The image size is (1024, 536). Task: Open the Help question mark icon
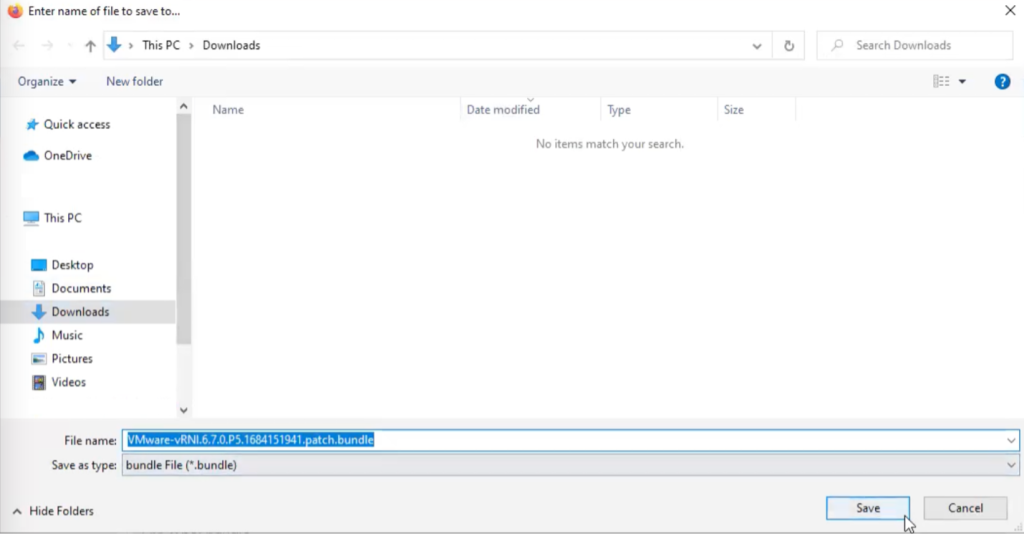[x=1002, y=82]
